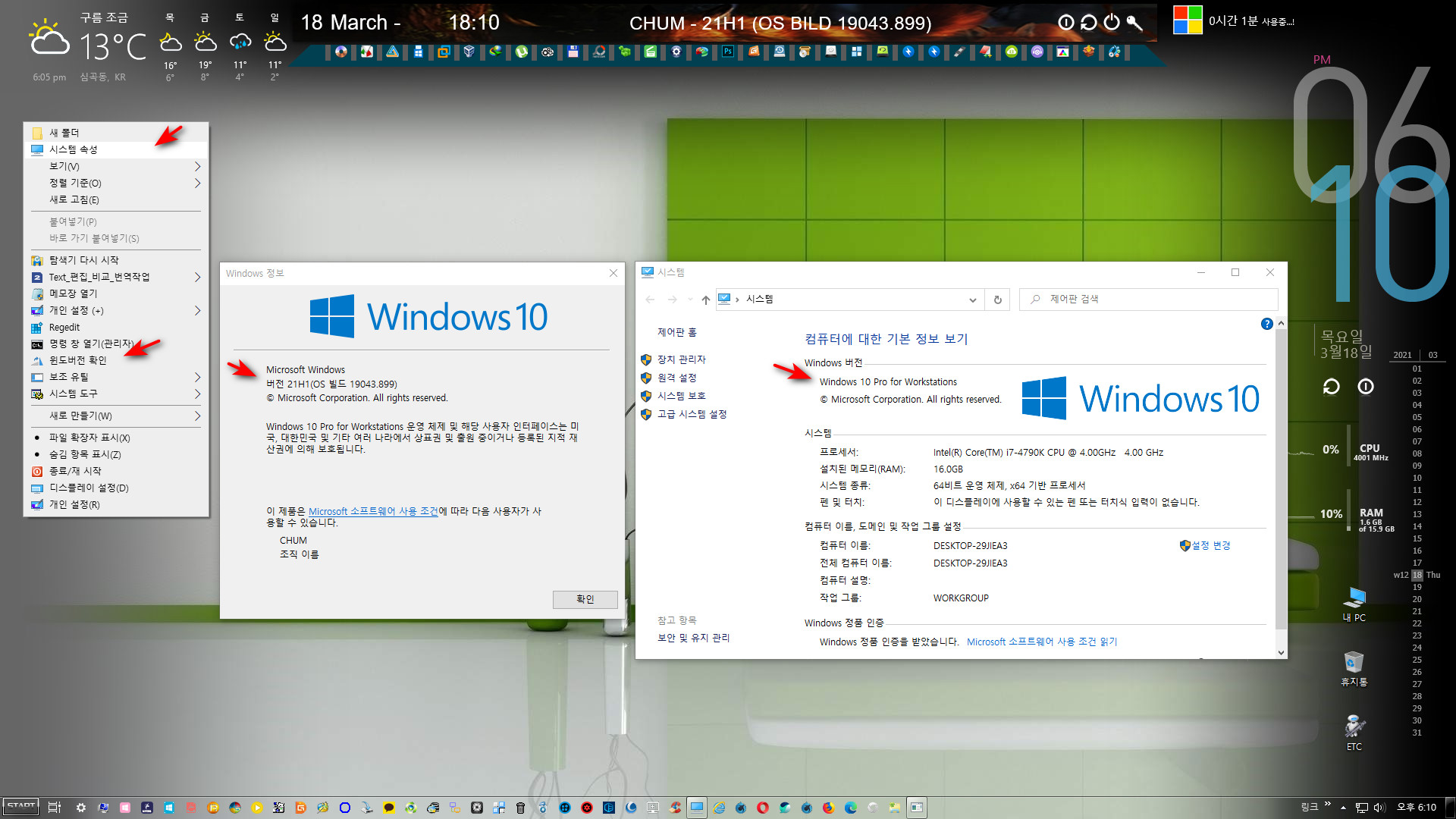This screenshot has width=1456, height=819.
Task: Open the Recycle Bin (휴지통) desktop icon
Action: [x=1354, y=669]
